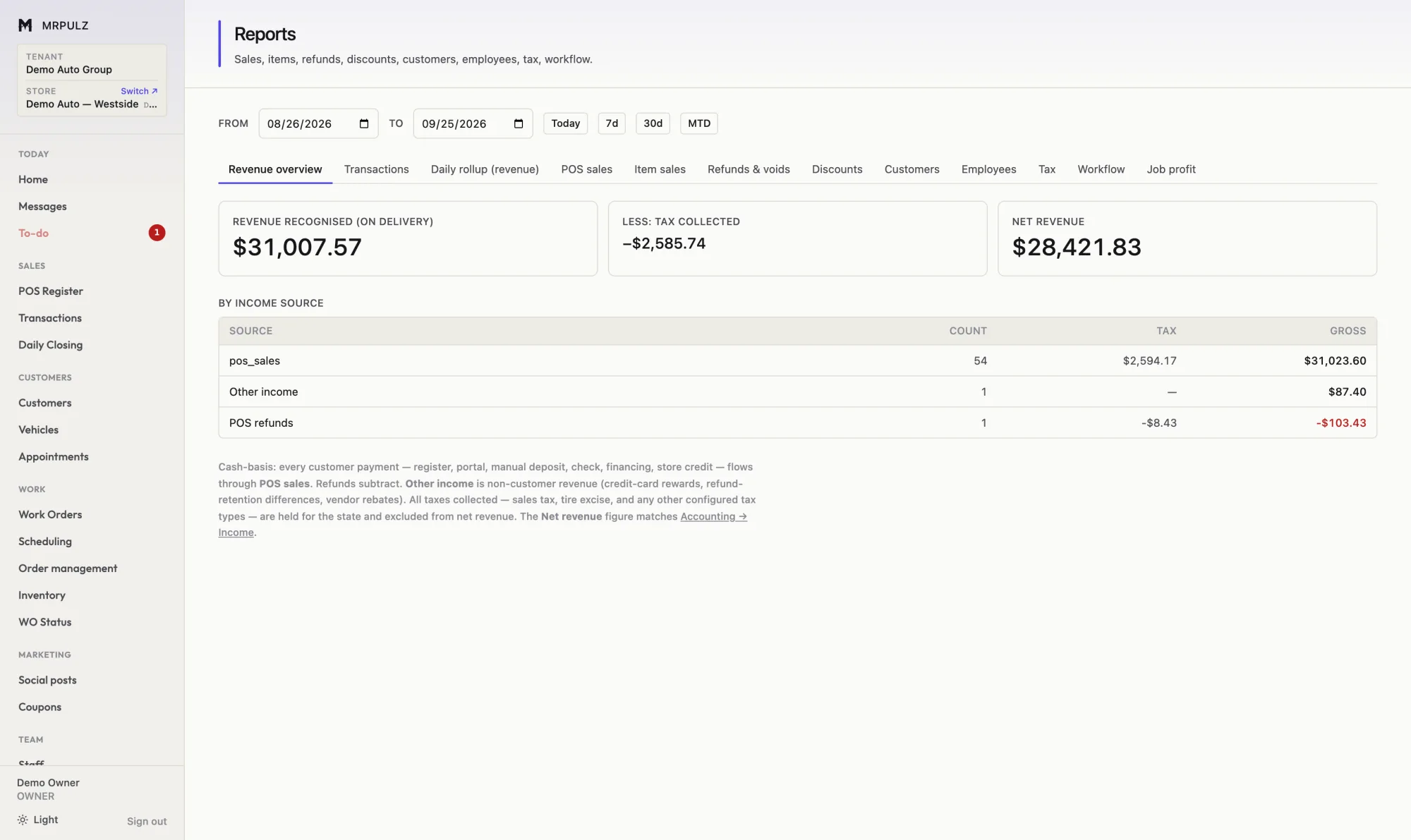
Task: Open Coupons
Action: (x=40, y=707)
